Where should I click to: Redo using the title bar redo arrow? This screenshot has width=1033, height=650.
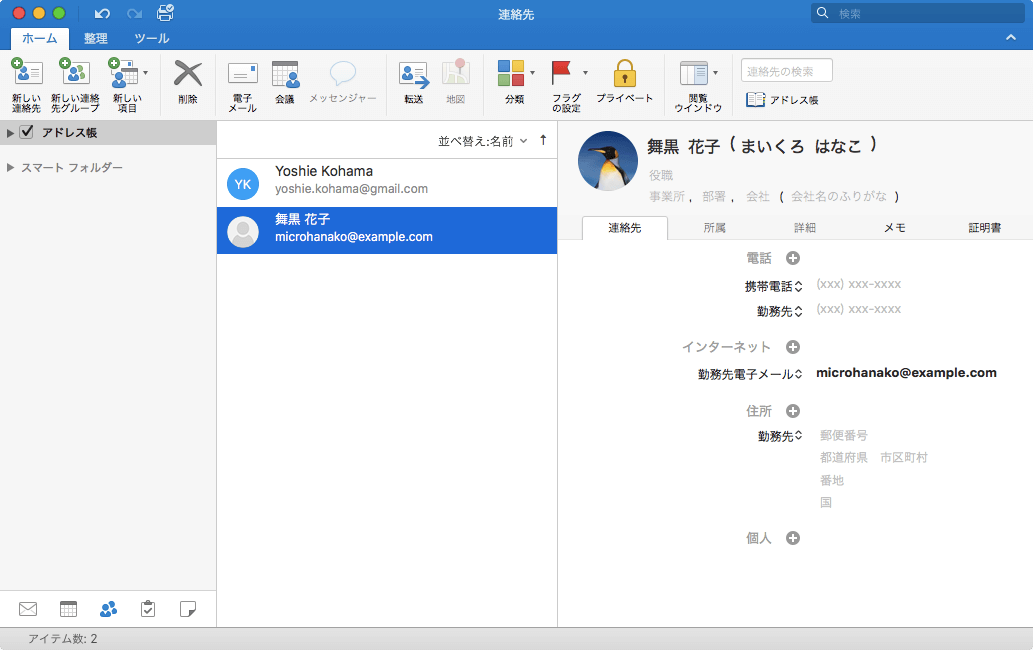tap(134, 13)
